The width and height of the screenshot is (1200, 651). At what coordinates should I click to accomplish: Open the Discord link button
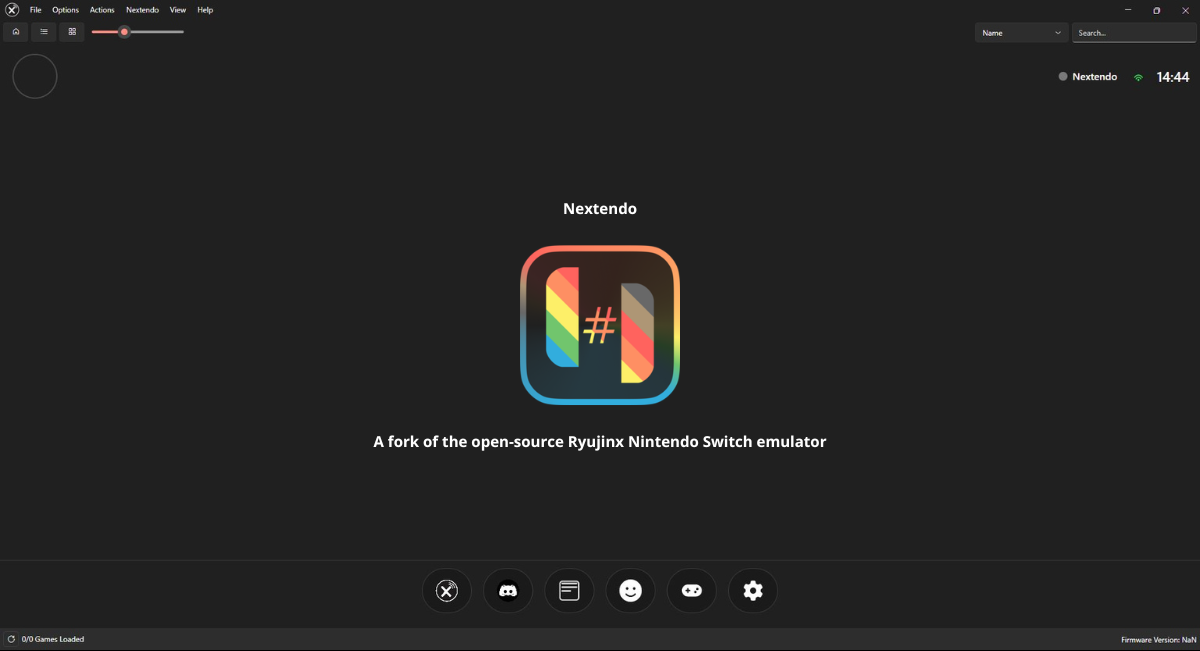(x=508, y=591)
